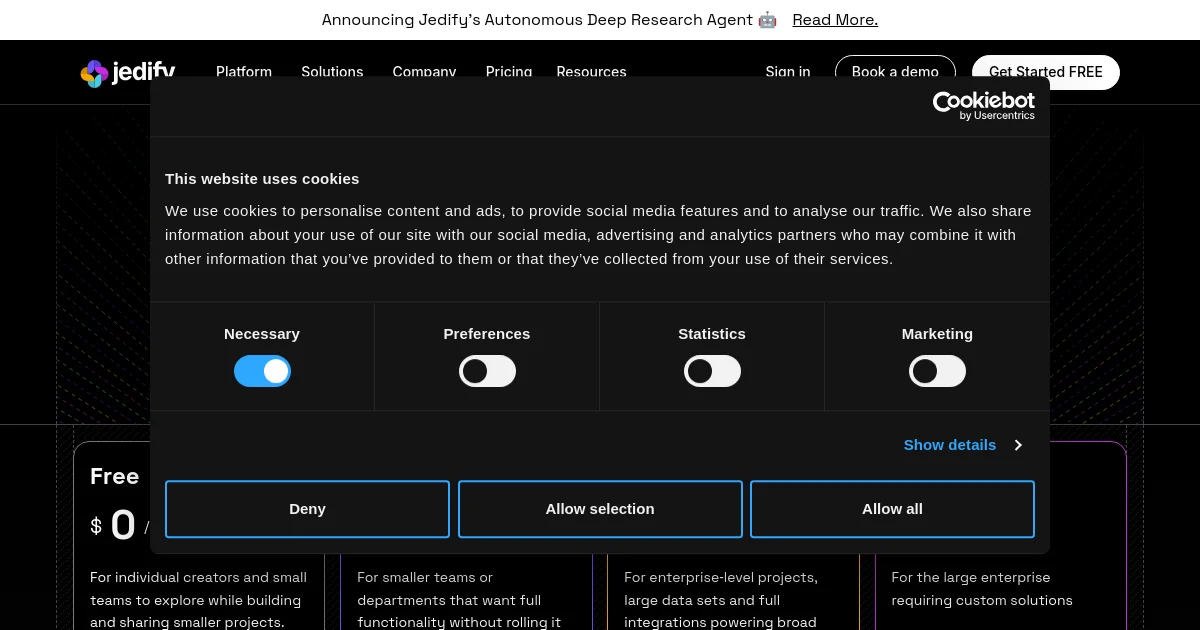Open the Company menu
This screenshot has height=630, width=1200.
click(424, 72)
